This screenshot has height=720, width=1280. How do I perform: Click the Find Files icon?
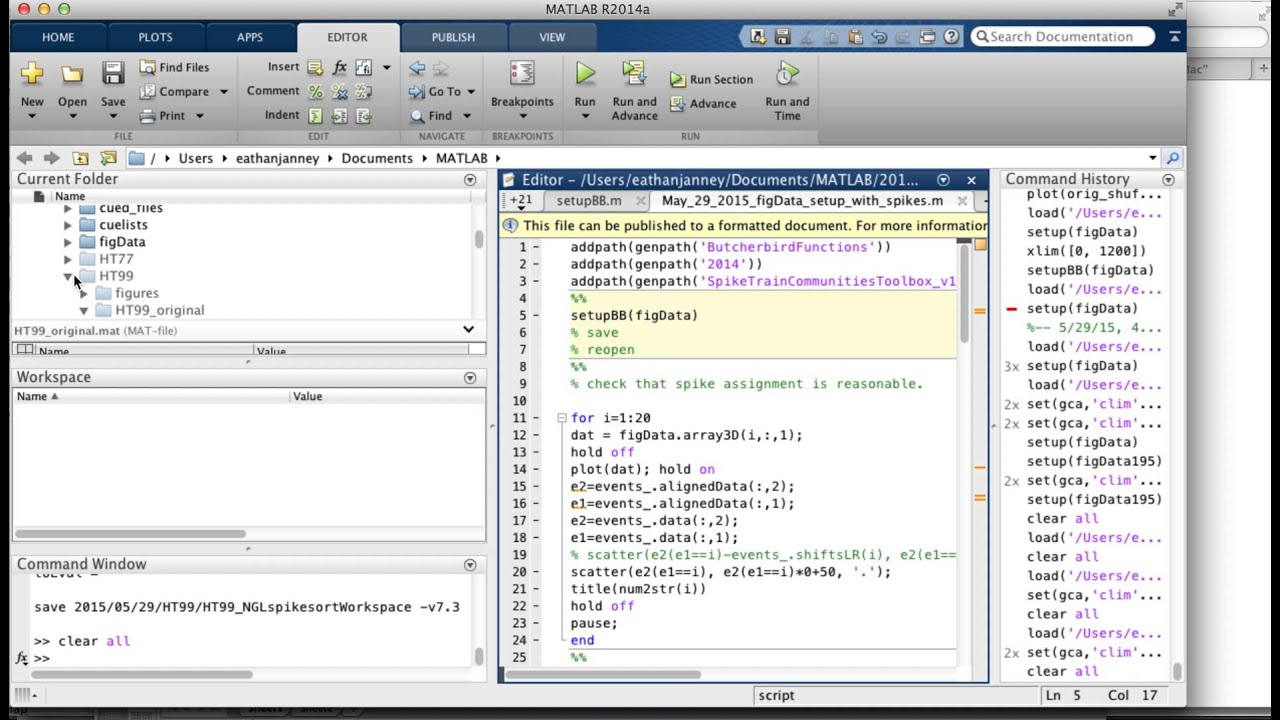(x=147, y=67)
